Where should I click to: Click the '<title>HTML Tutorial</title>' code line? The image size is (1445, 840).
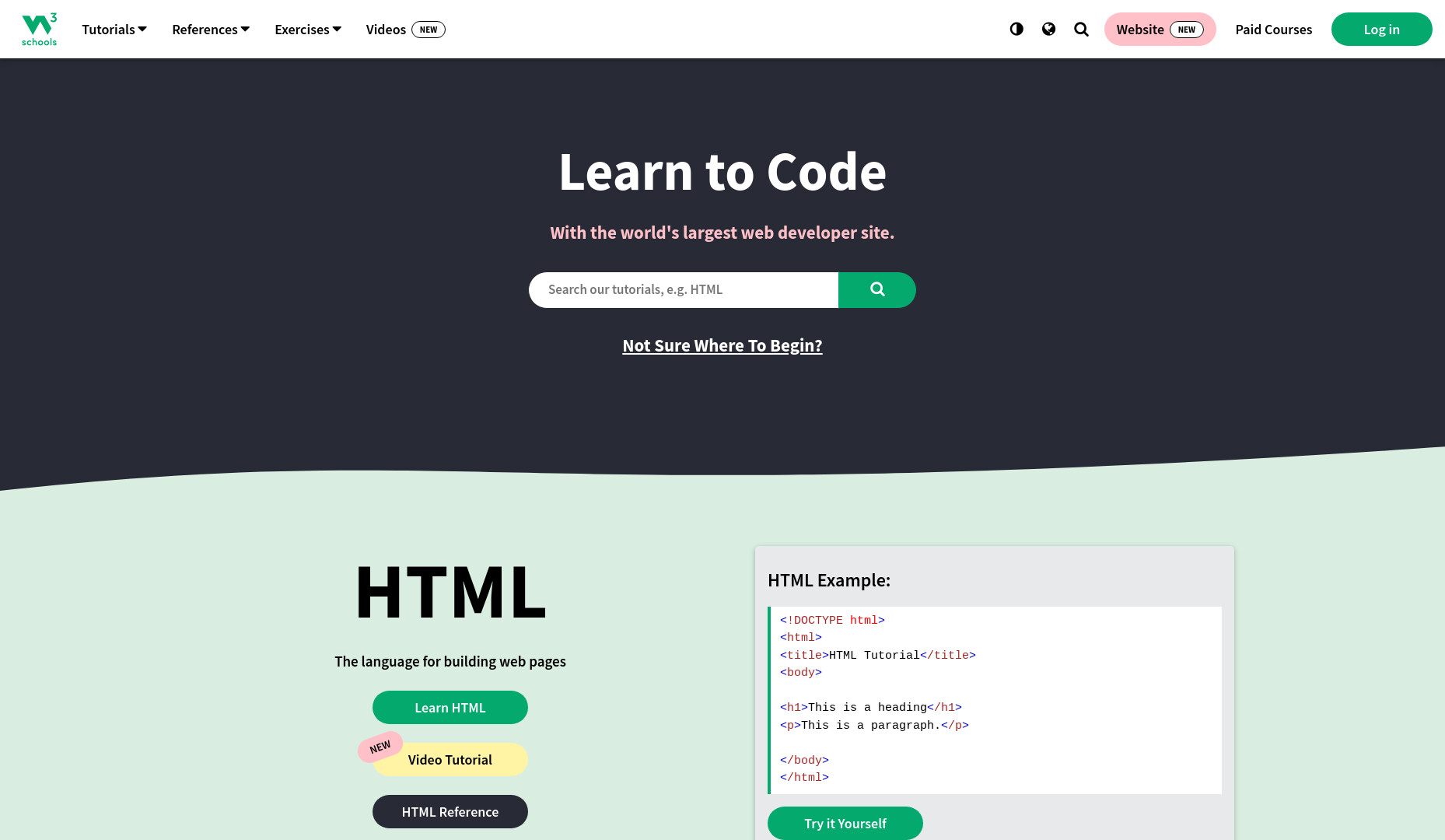(877, 655)
